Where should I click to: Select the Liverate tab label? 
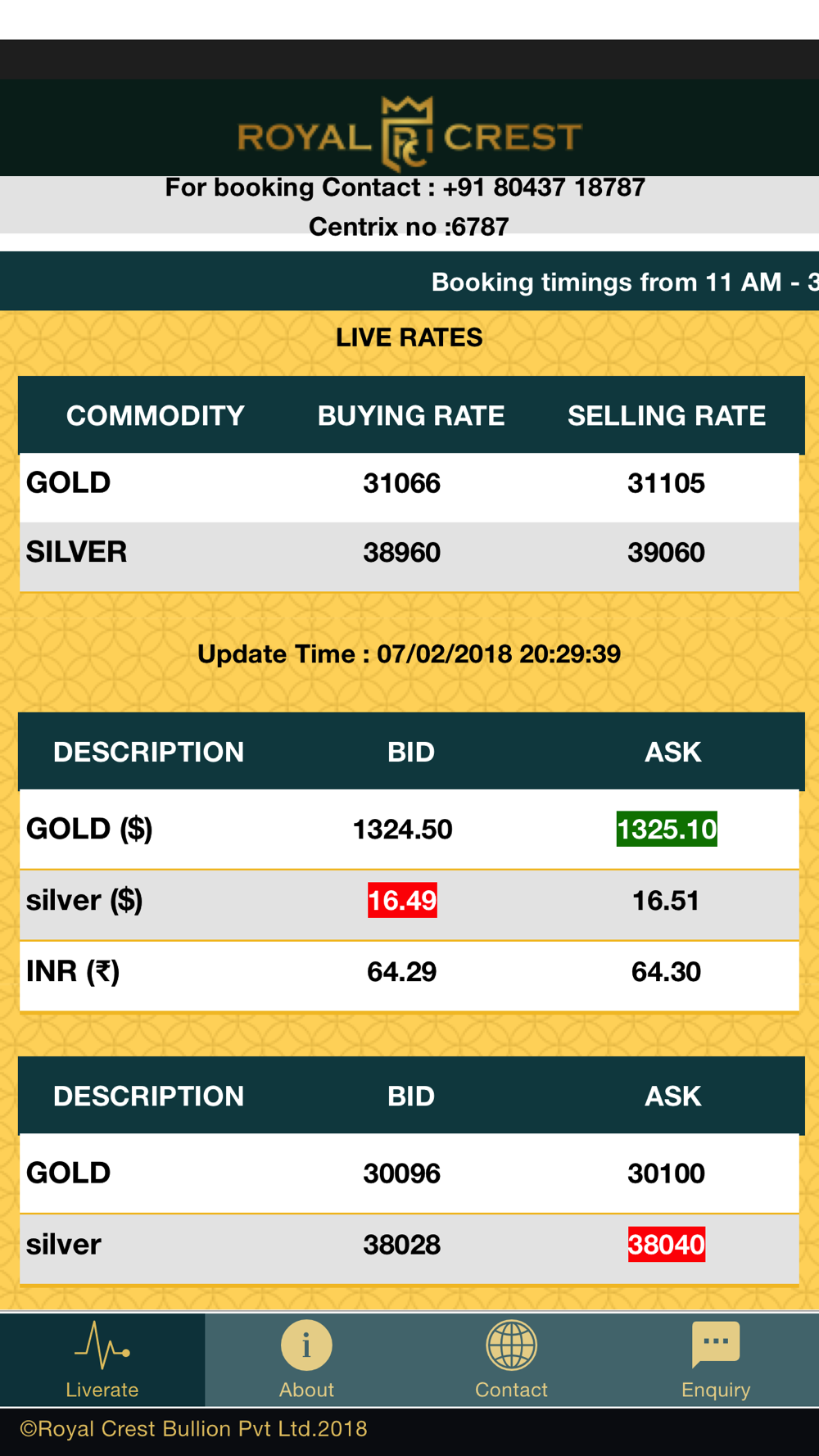(102, 1390)
